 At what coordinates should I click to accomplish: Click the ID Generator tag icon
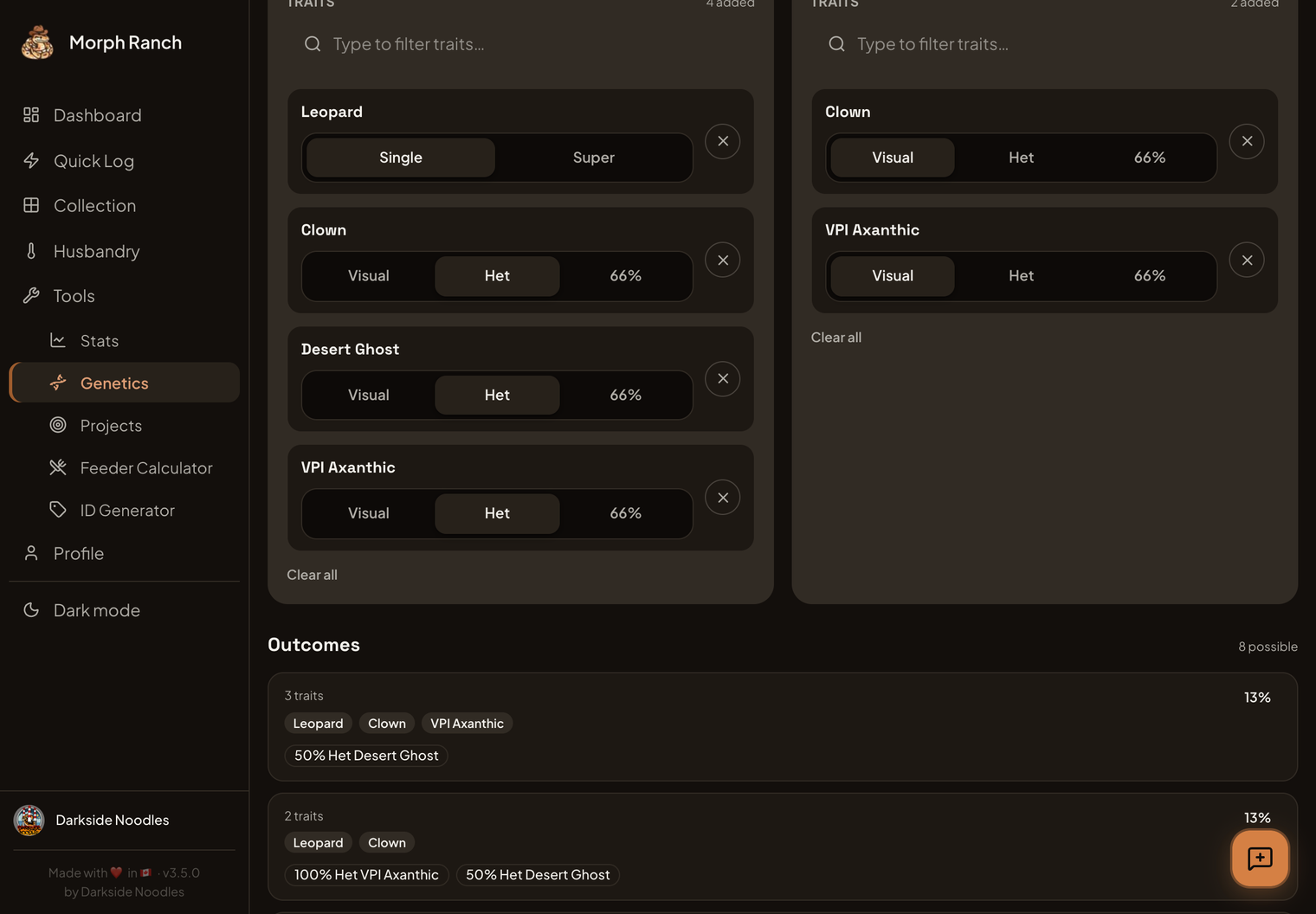point(58,510)
